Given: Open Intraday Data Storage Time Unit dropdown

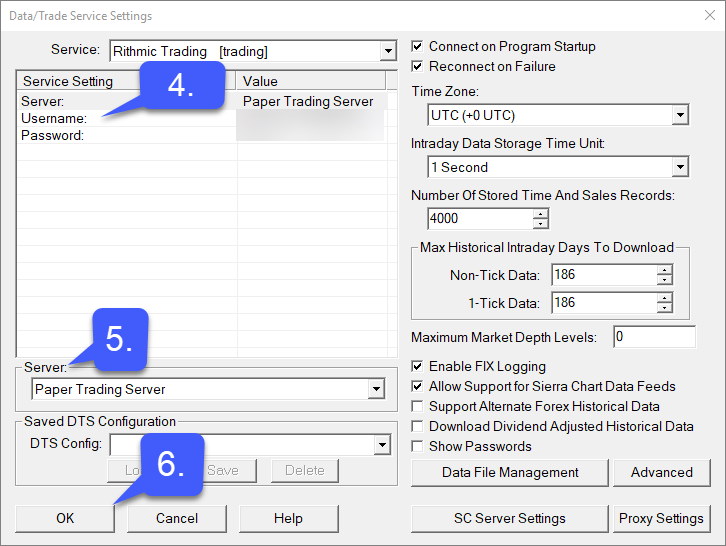Looking at the screenshot, I should (x=680, y=167).
